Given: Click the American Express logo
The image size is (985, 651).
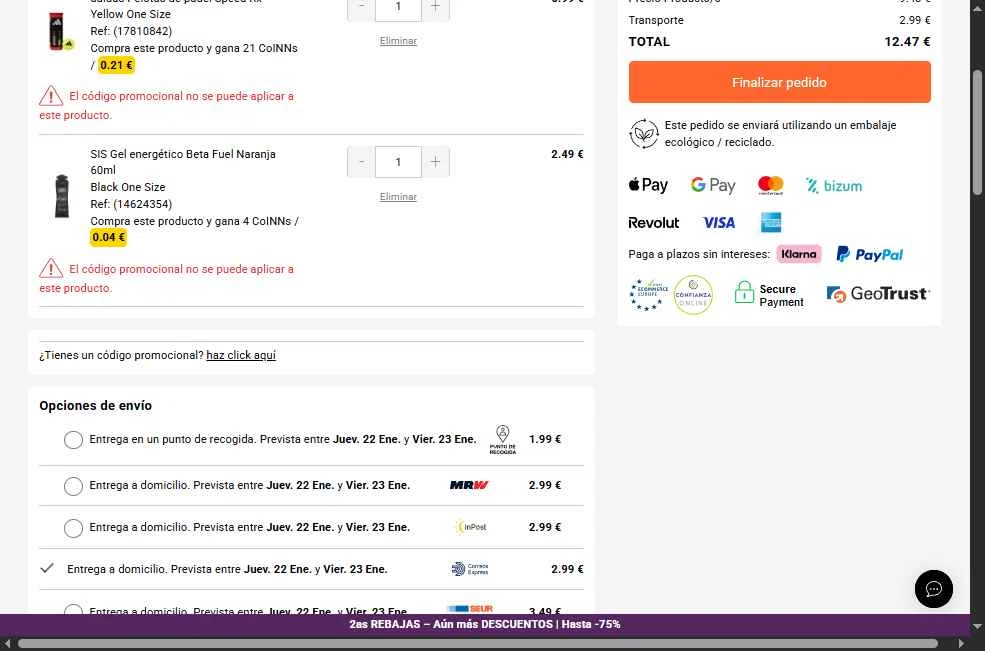Looking at the screenshot, I should (x=771, y=222).
